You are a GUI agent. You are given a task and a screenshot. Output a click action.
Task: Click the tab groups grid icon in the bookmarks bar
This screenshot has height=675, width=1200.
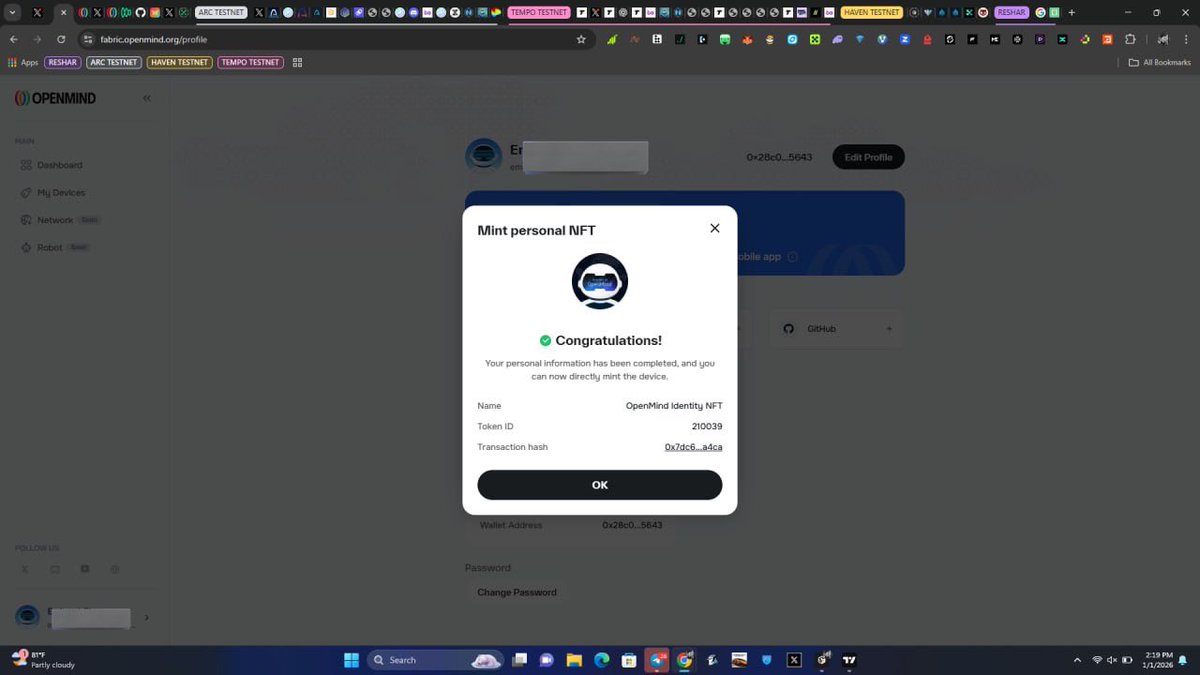[x=297, y=62]
